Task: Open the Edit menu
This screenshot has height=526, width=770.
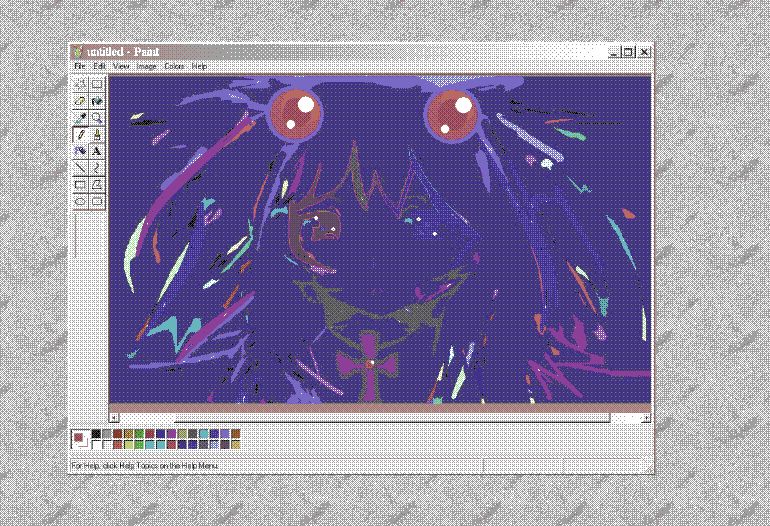Action: click(x=99, y=66)
